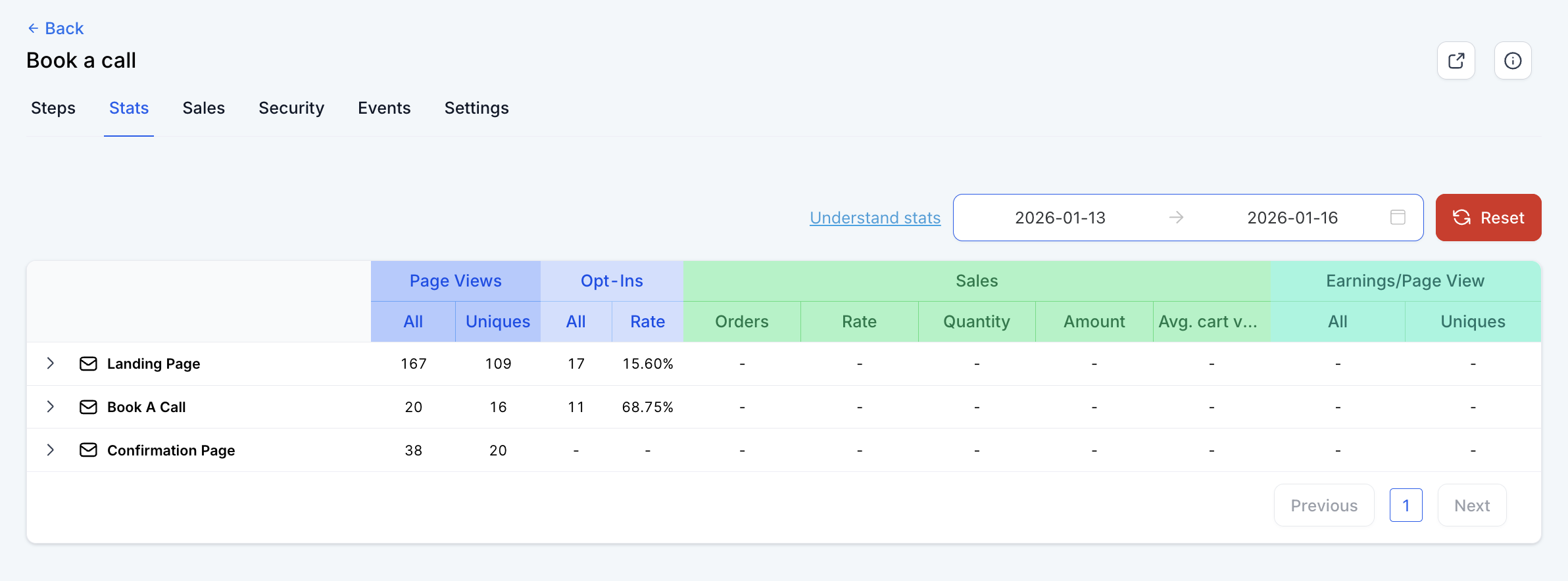Click the envelope icon beside Book A Call
Screen dimensions: 1568x581
tap(88, 407)
